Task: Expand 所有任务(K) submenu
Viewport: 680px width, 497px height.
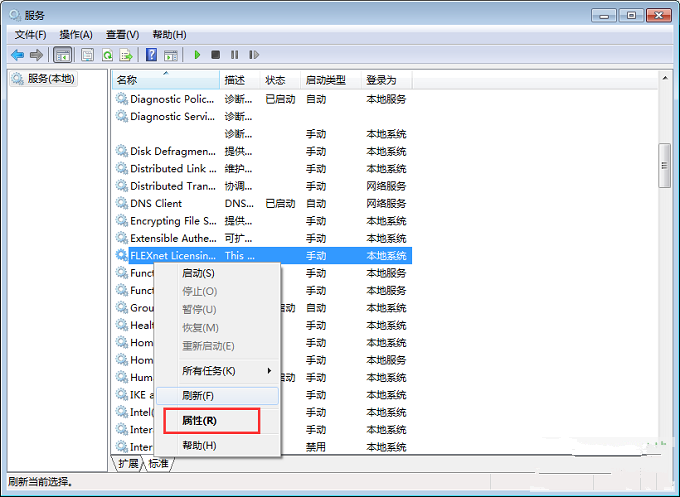Action: tap(217, 371)
